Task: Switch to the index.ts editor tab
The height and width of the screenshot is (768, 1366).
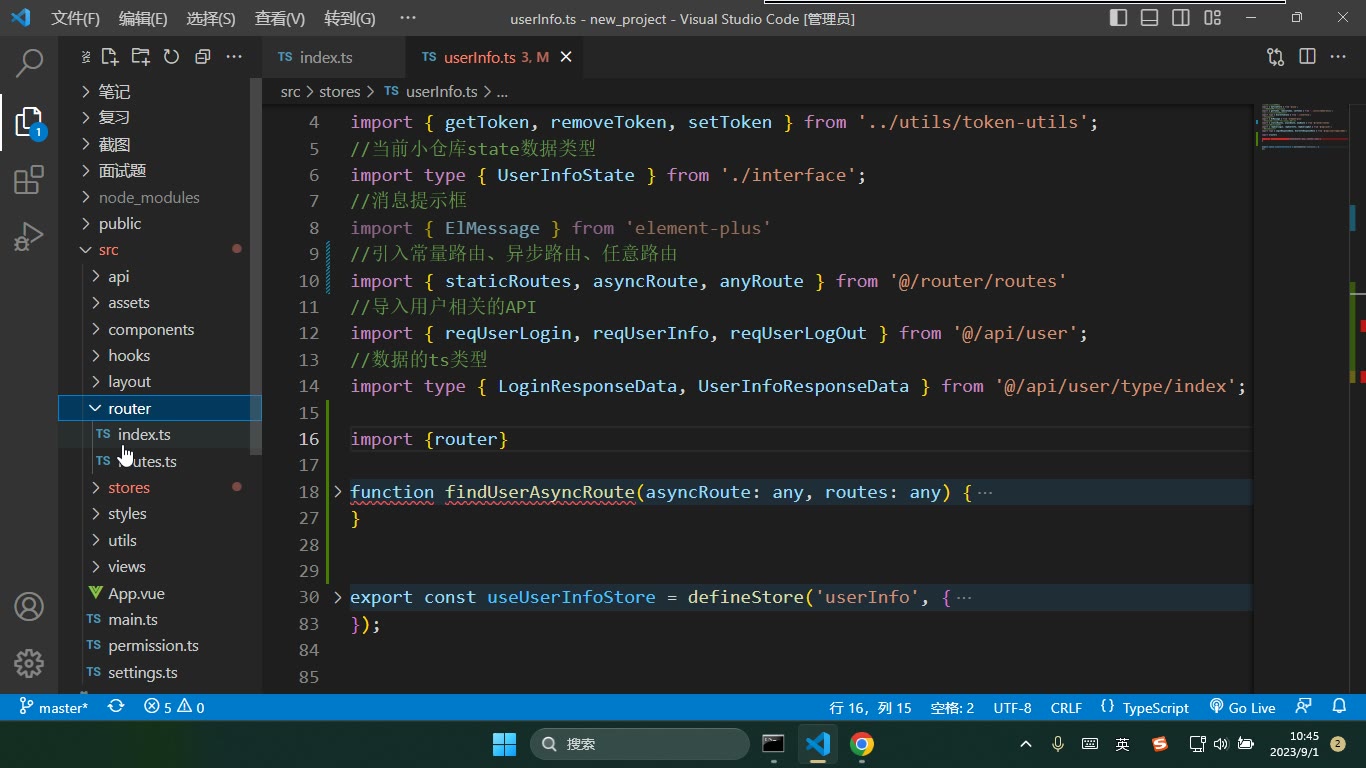Action: [x=326, y=58]
